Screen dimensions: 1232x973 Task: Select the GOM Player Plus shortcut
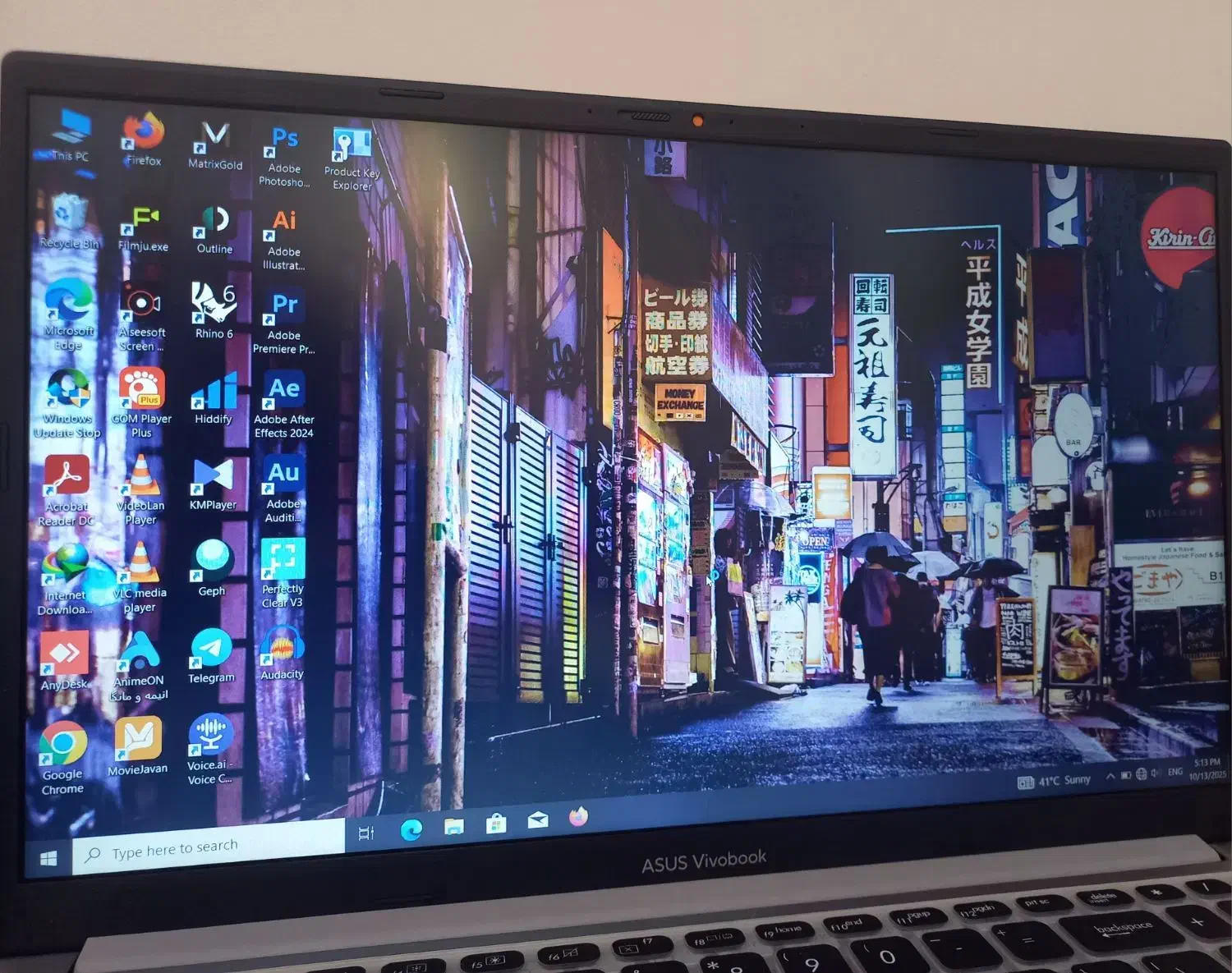pyautogui.click(x=141, y=402)
